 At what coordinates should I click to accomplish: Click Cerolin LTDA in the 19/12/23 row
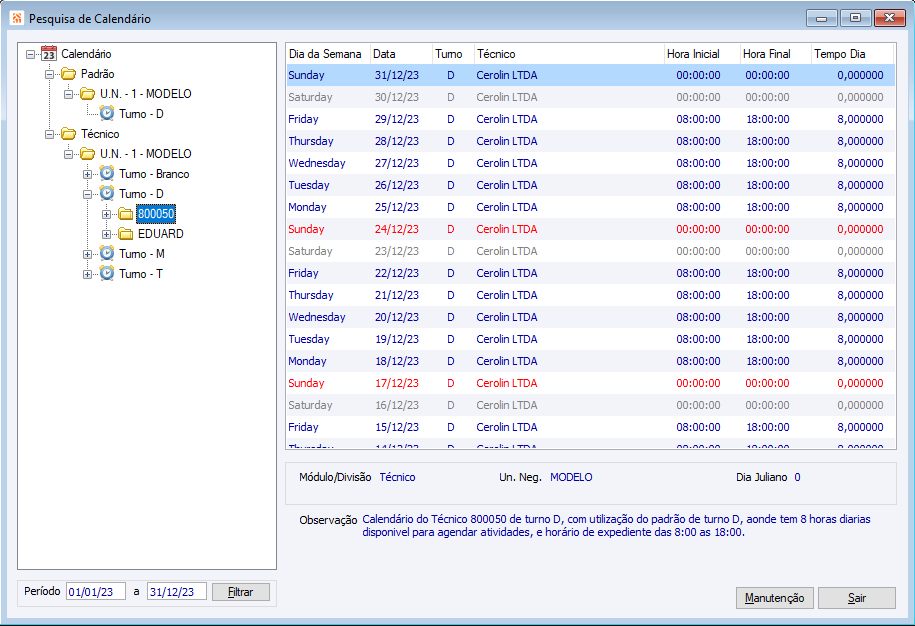point(507,339)
